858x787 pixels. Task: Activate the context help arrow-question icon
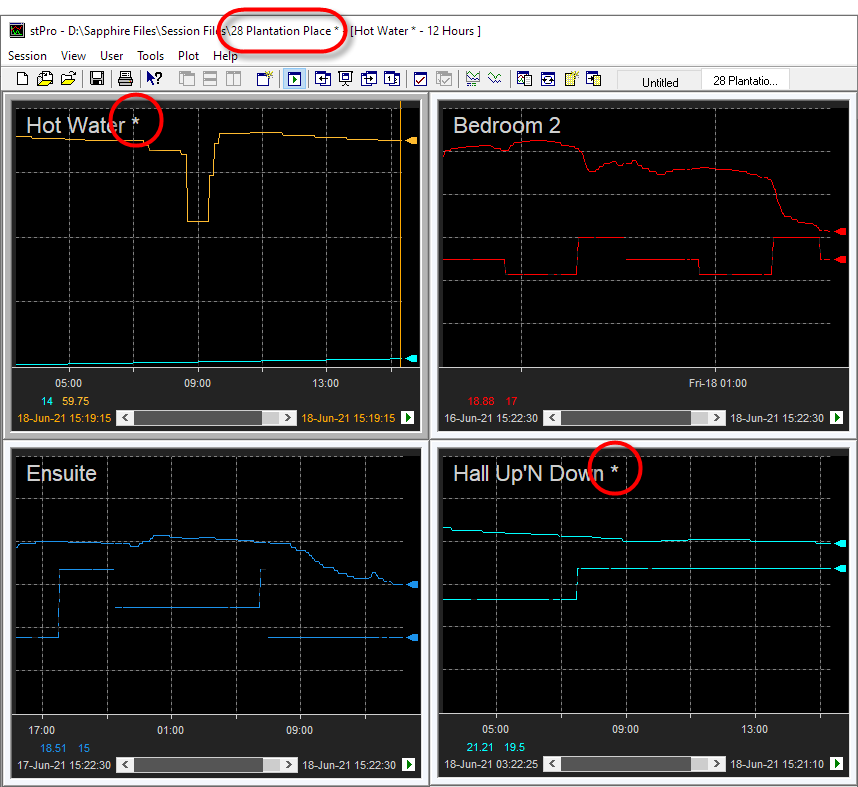(154, 79)
